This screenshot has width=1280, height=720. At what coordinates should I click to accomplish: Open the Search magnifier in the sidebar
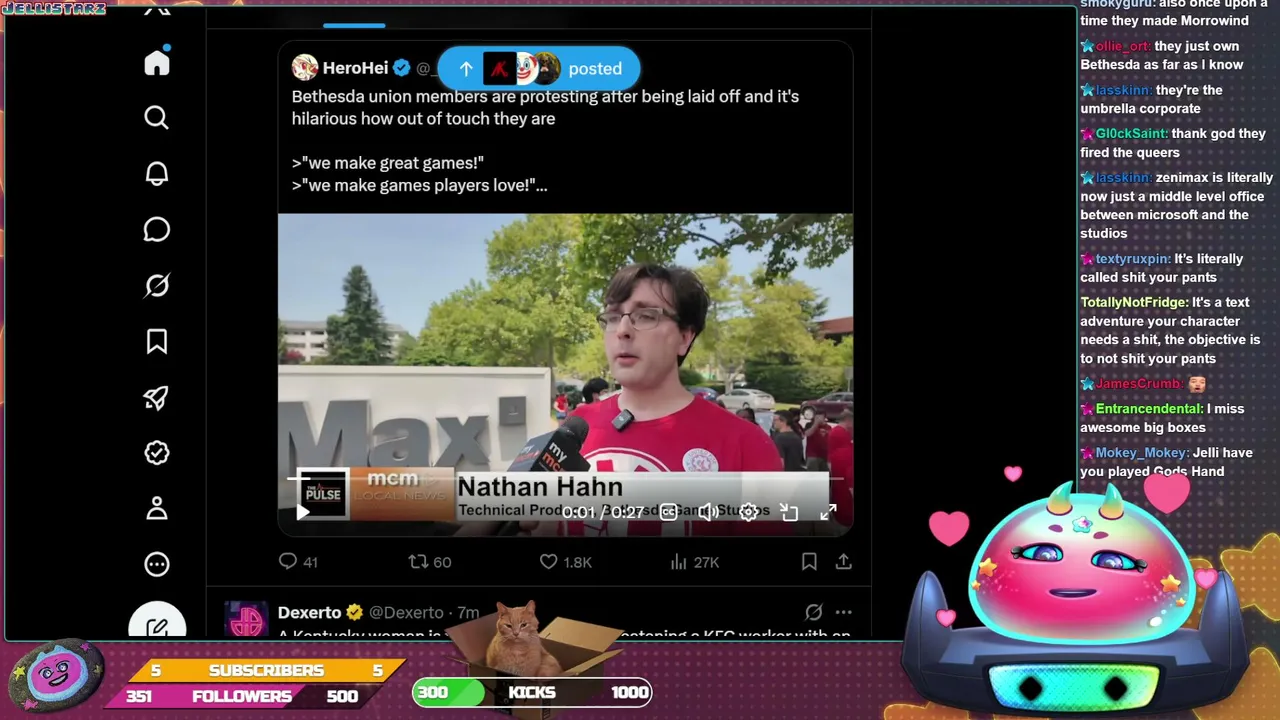[x=157, y=118]
